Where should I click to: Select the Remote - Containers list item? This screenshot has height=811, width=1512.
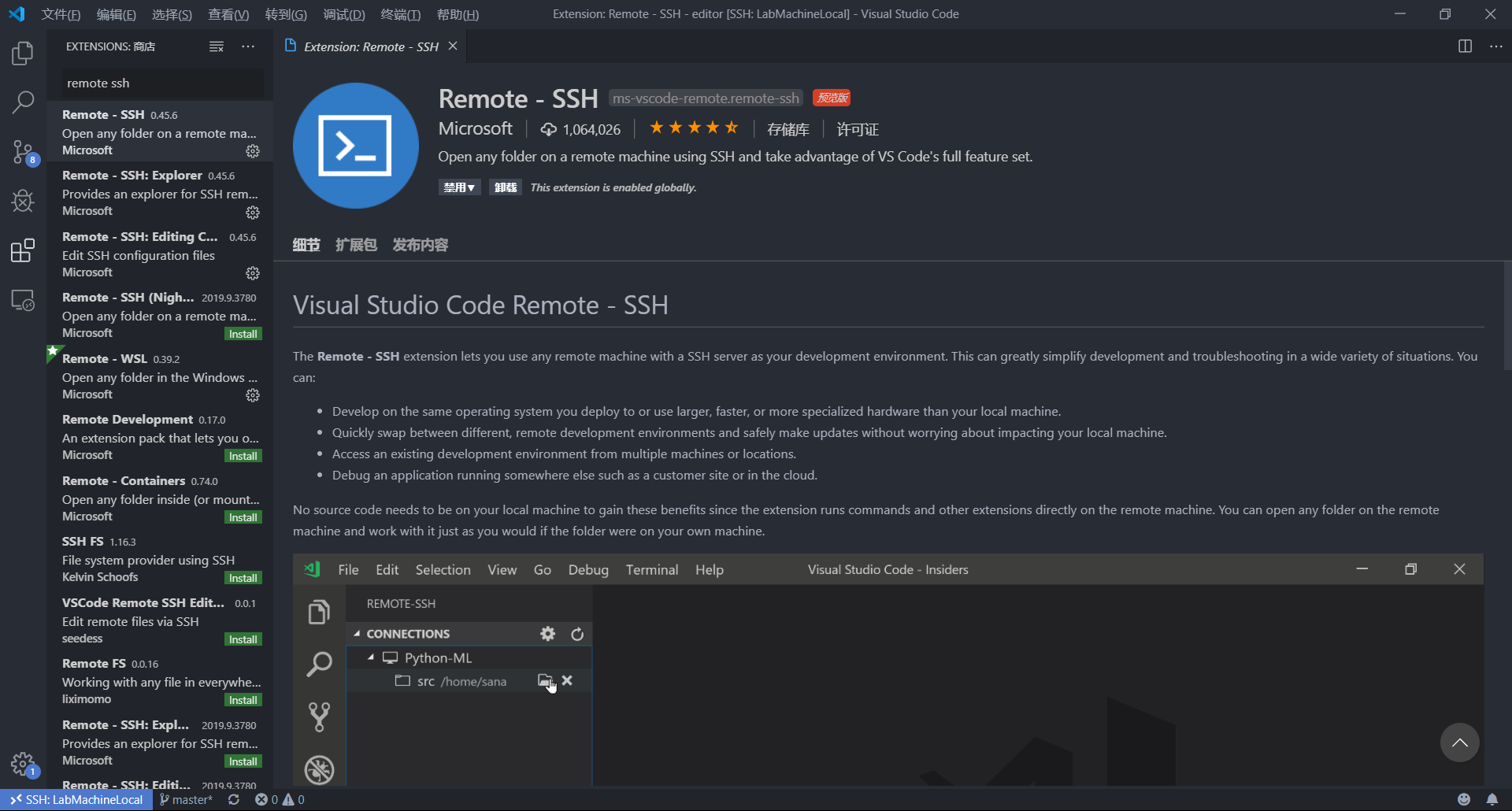click(x=160, y=498)
